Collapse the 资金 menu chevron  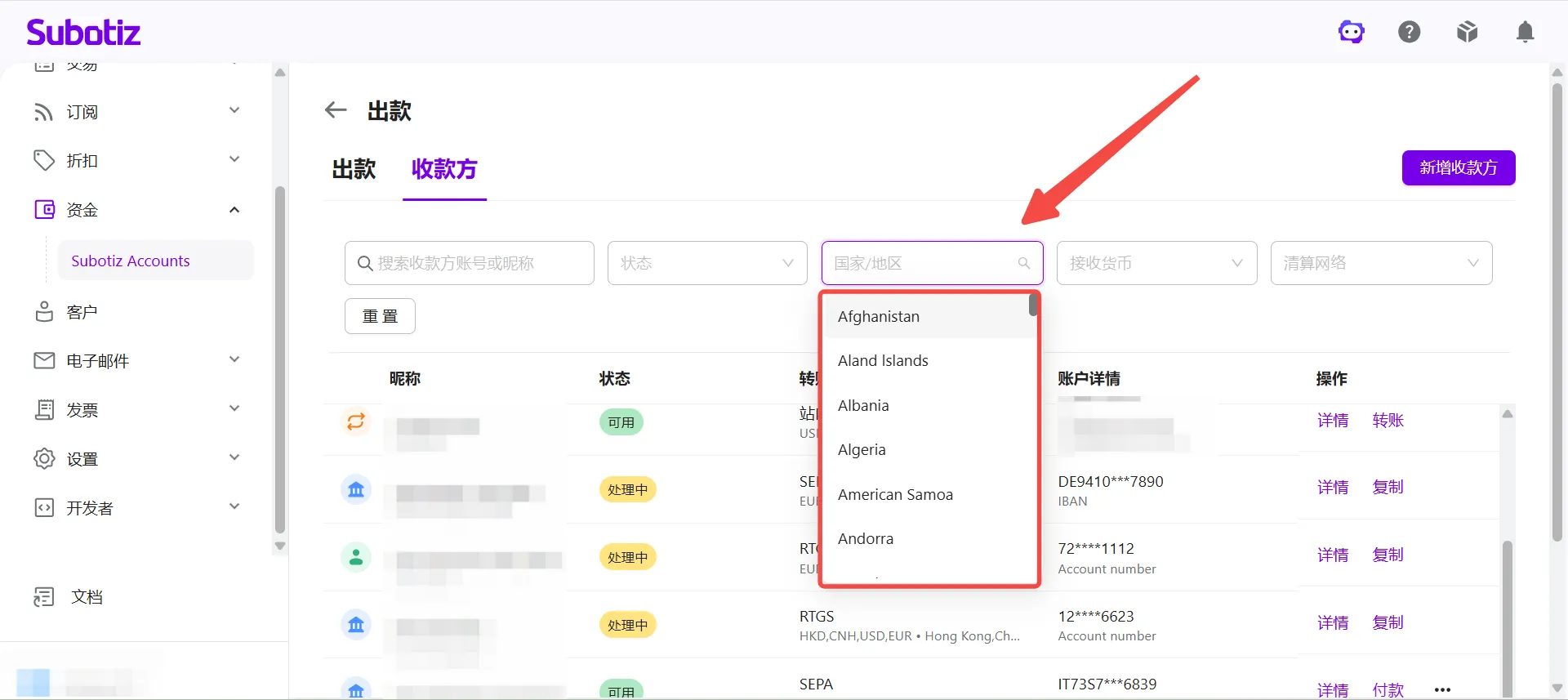point(234,210)
